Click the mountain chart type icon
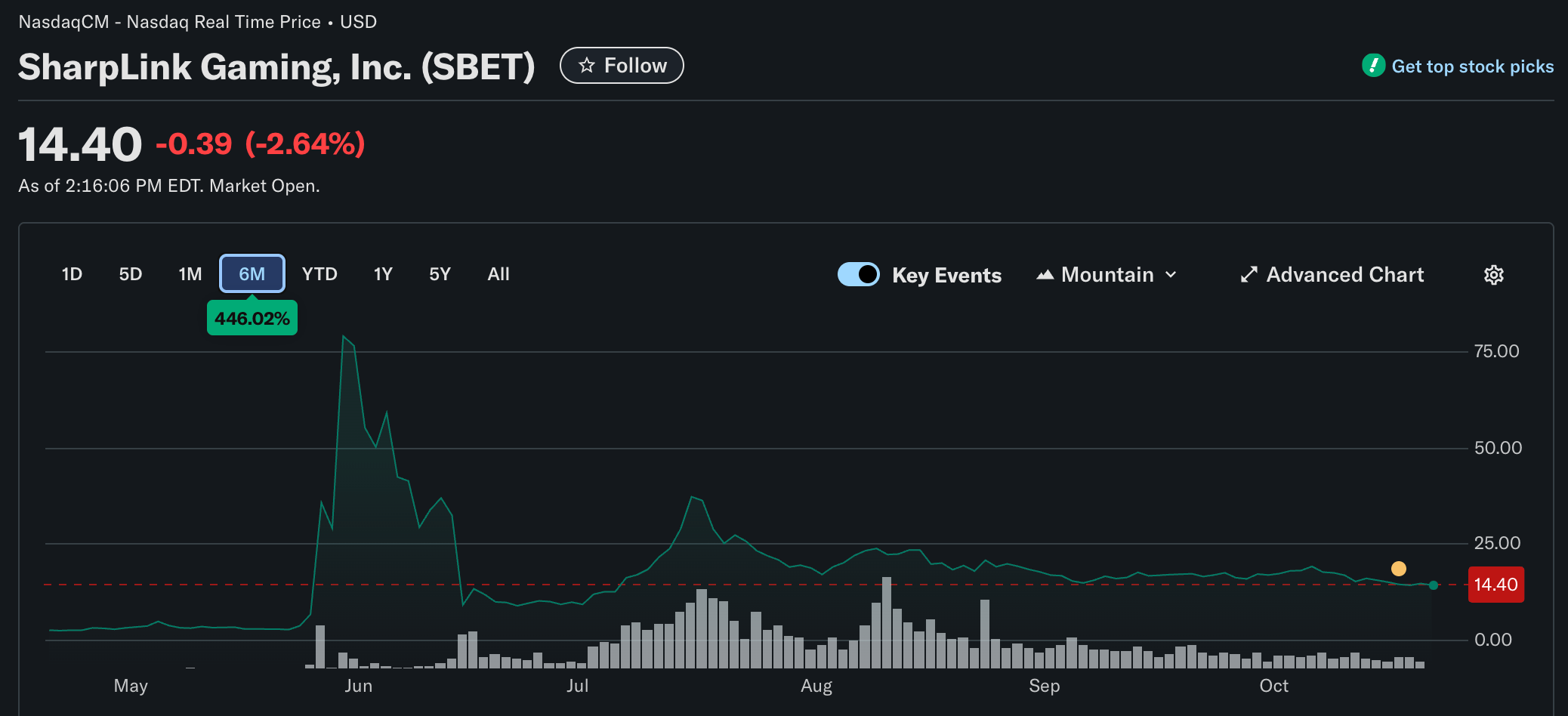The image size is (1568, 716). tap(1045, 275)
